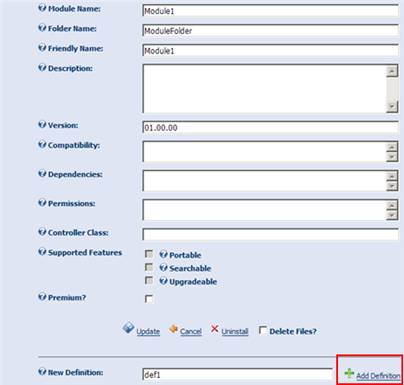This screenshot has width=404, height=385.
Task: Click the Searchable label text
Action: point(190,268)
